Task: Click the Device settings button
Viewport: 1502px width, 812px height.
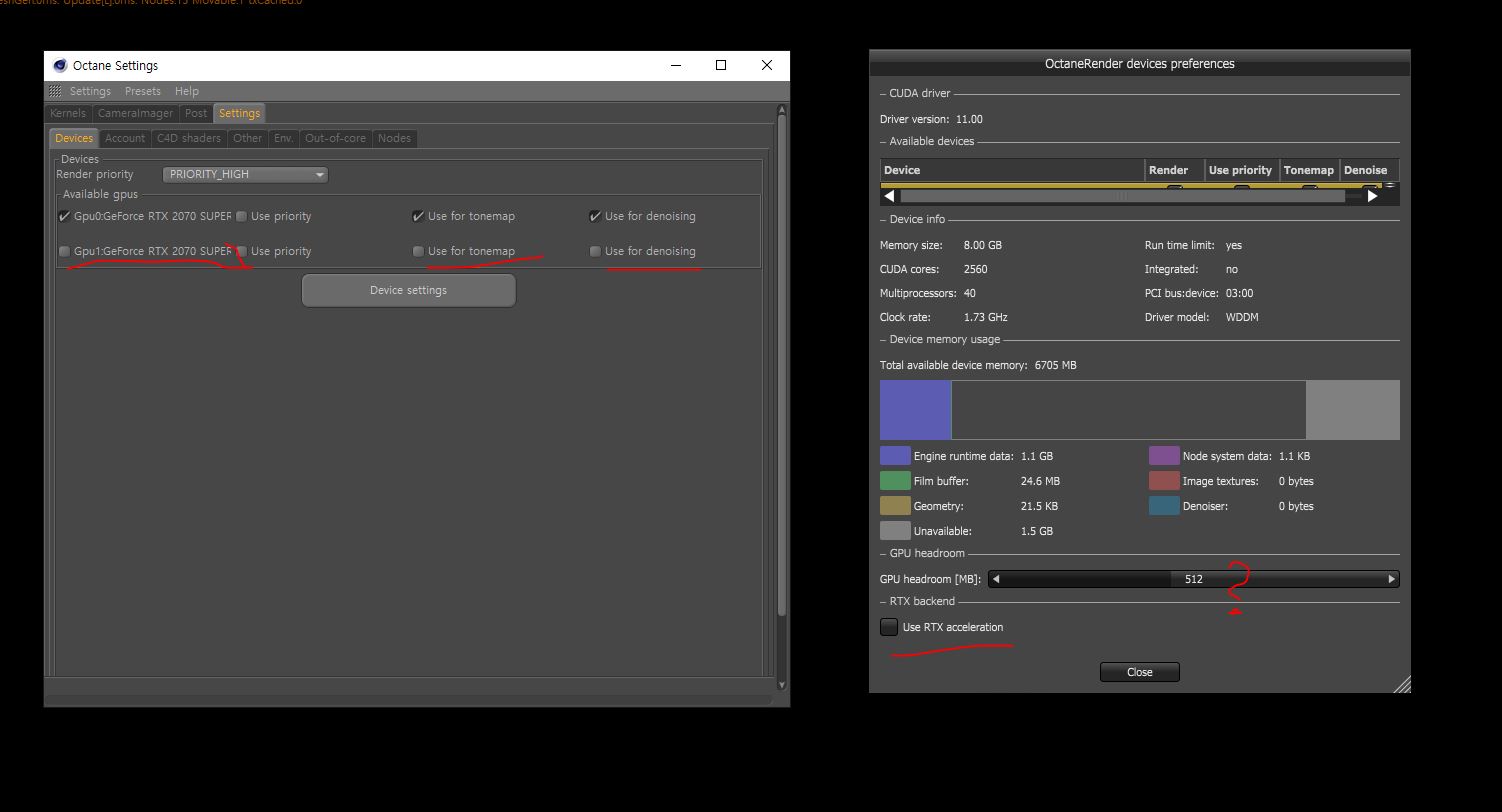Action: coord(408,290)
